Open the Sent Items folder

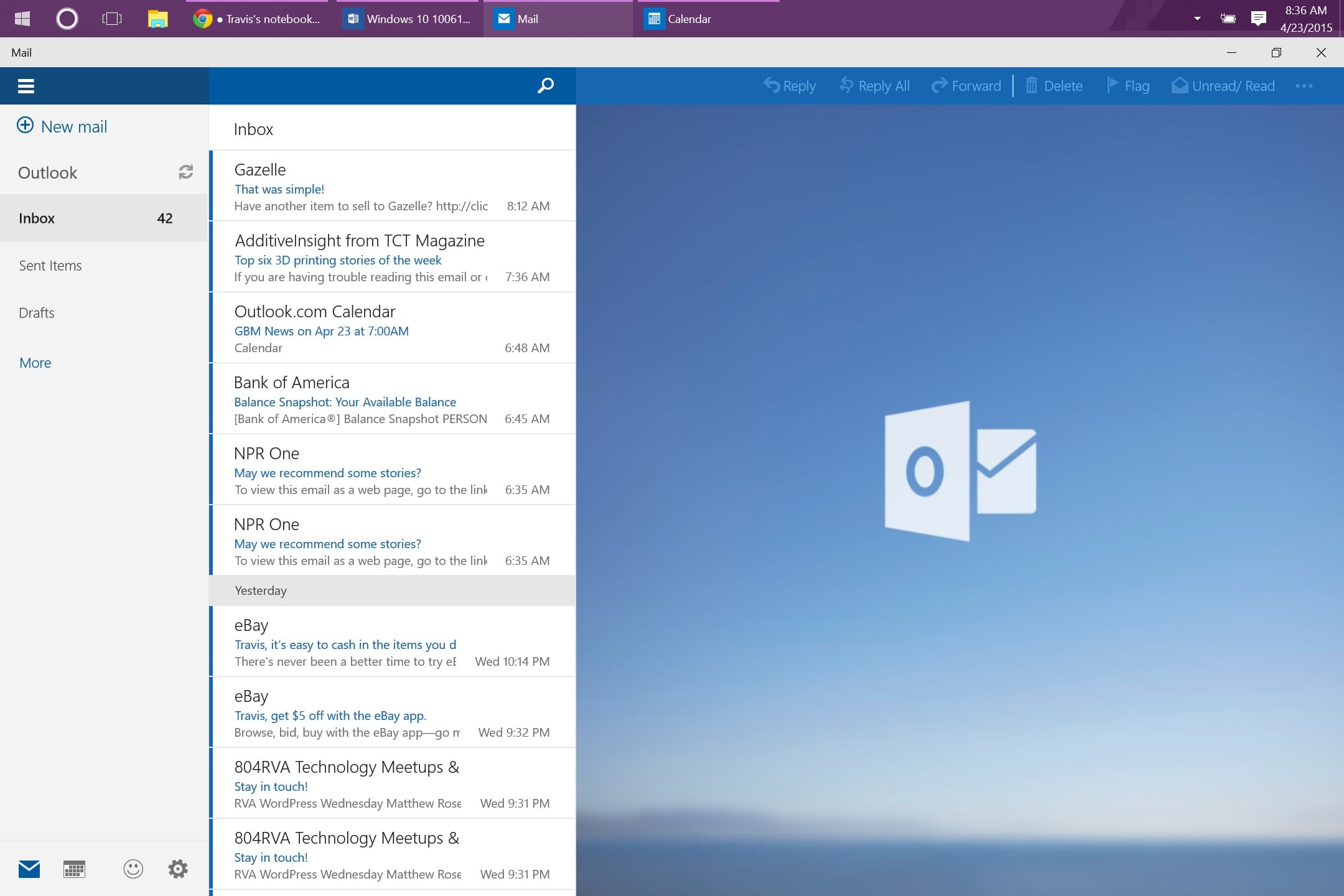50,266
